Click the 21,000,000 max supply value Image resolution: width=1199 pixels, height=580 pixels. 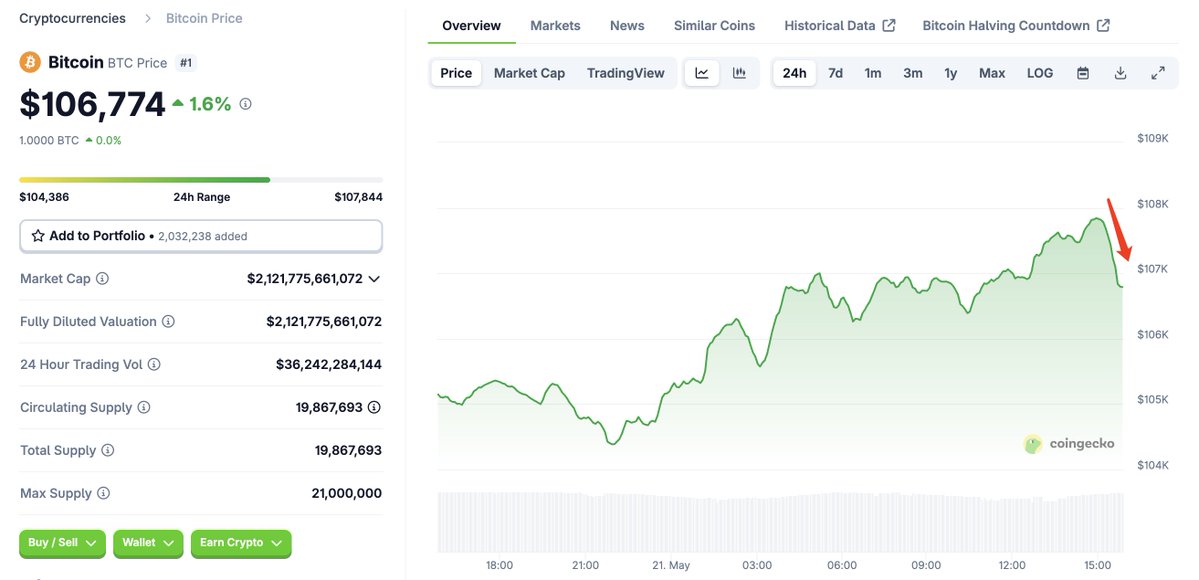346,493
